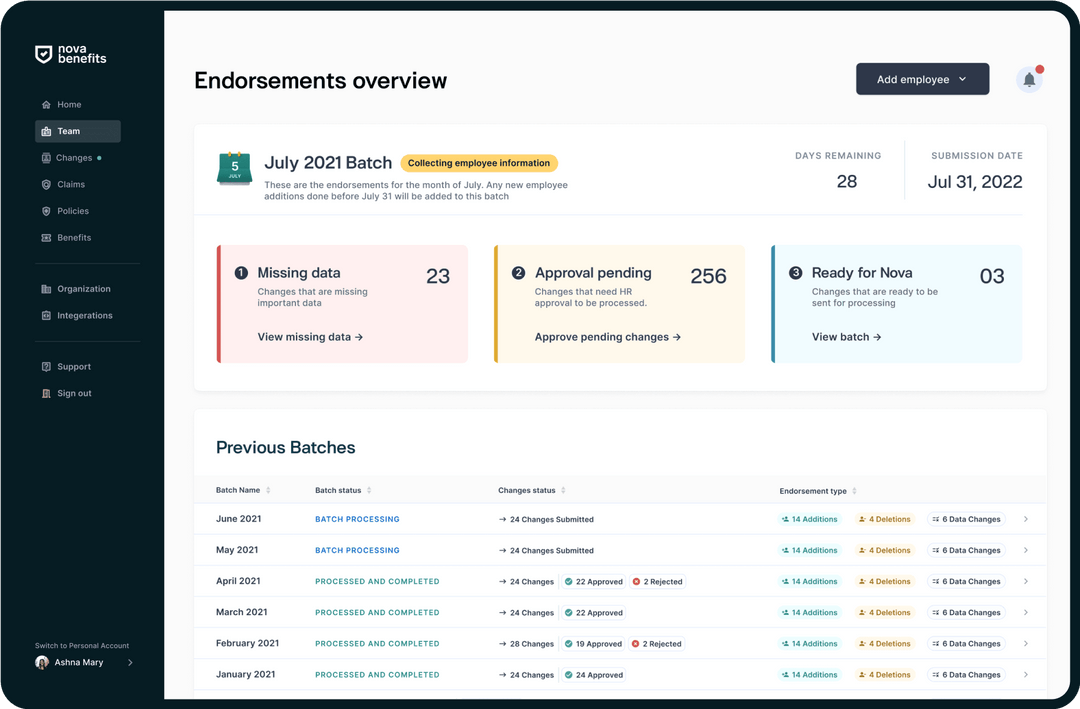The image size is (1080, 709).
Task: Click View missing data link
Action: (310, 337)
